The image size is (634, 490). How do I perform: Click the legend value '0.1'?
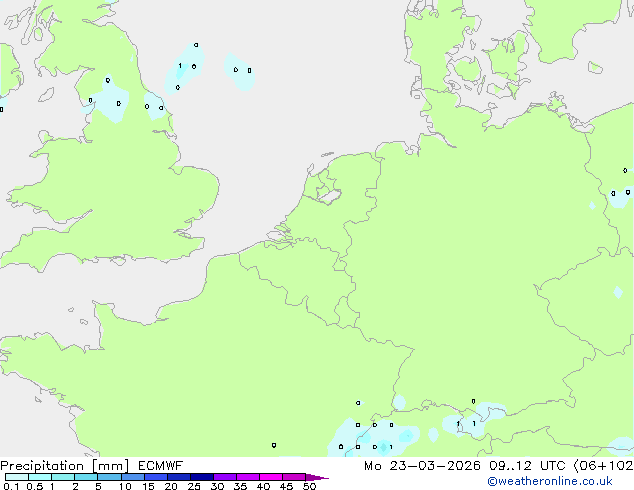click(x=11, y=486)
